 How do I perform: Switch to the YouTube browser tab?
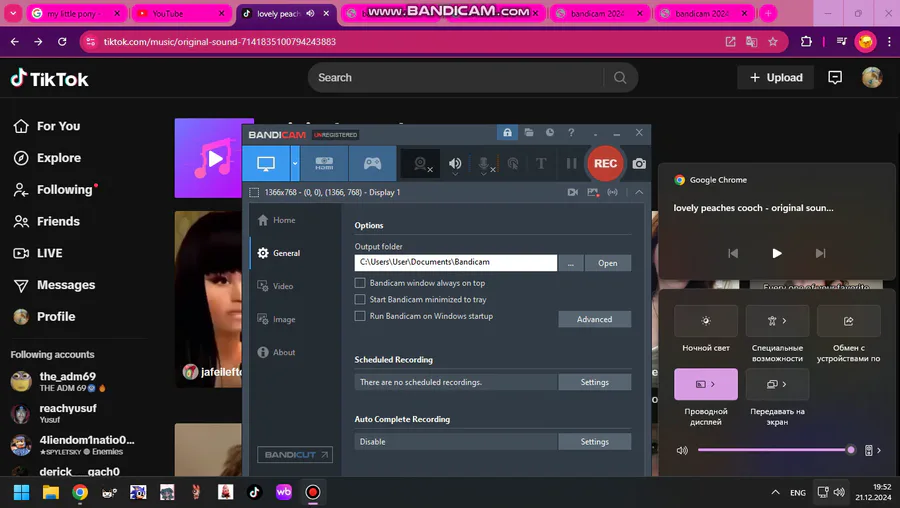point(181,13)
